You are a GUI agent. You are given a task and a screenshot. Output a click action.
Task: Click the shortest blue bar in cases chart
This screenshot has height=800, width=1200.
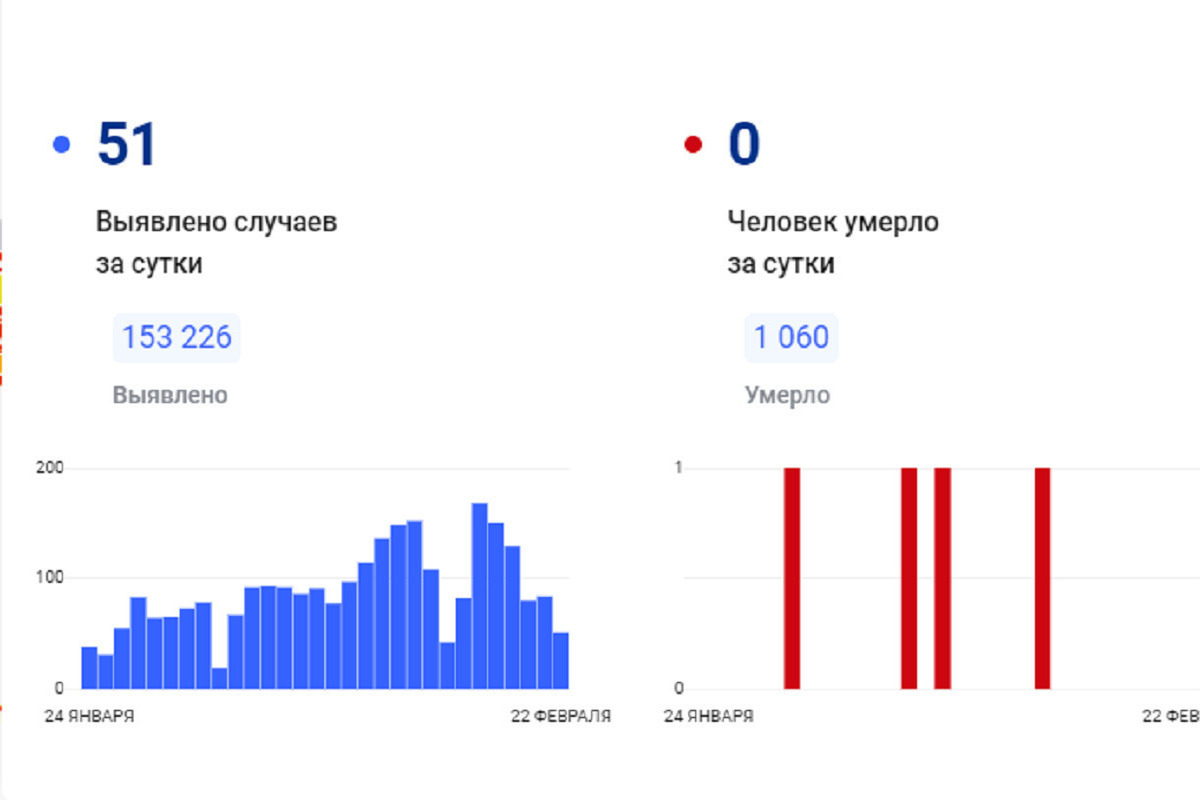point(219,678)
